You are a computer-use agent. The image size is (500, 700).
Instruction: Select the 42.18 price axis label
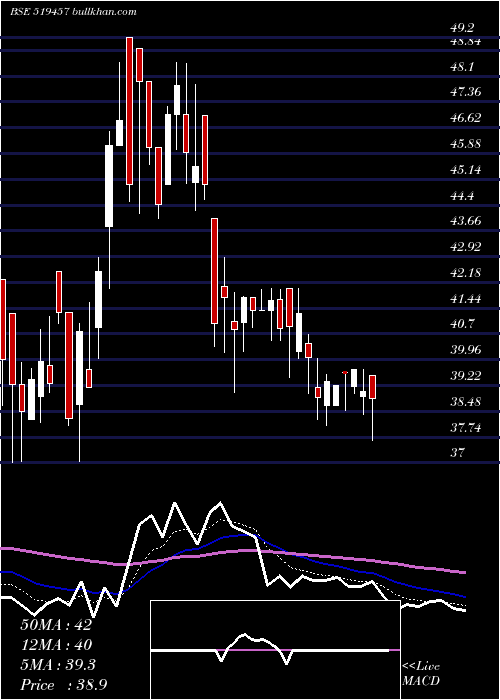[466, 273]
